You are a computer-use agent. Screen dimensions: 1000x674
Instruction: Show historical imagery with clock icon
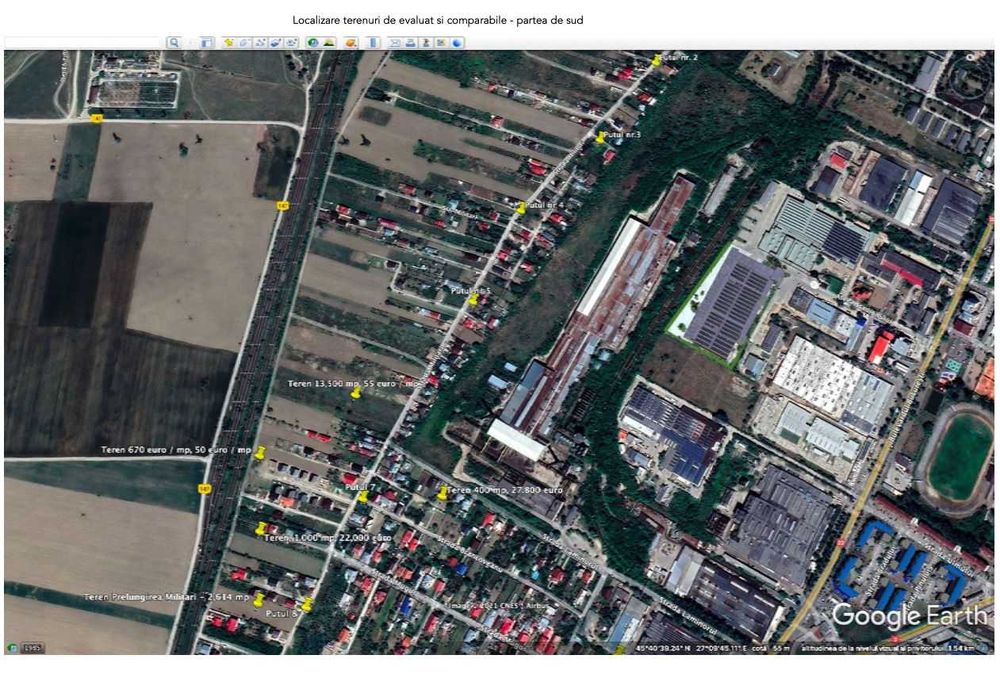tap(312, 43)
